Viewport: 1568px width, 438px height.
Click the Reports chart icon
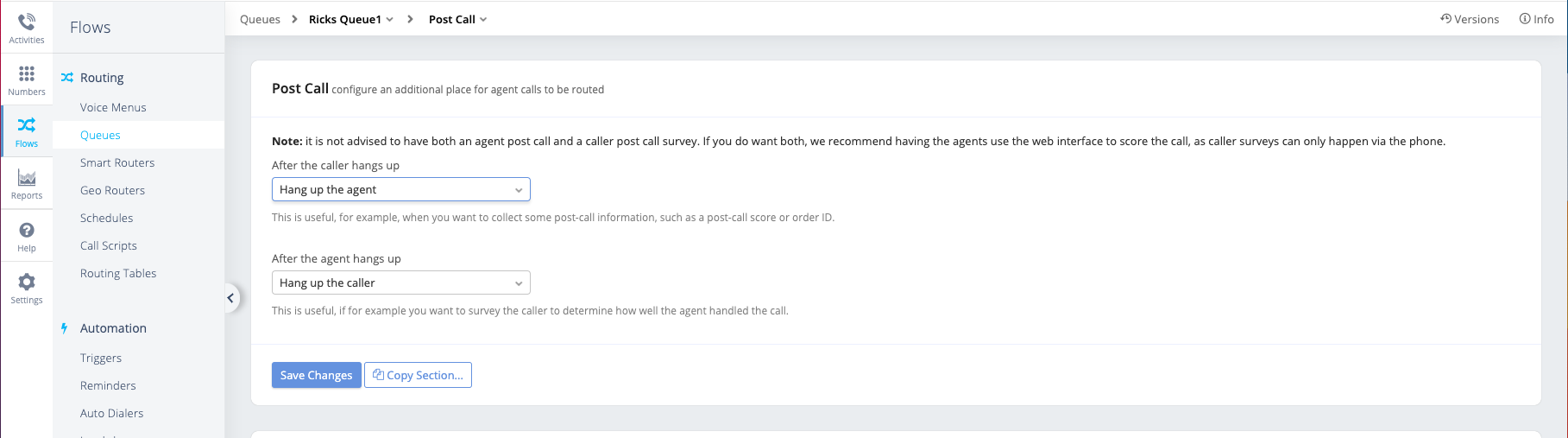tap(27, 178)
